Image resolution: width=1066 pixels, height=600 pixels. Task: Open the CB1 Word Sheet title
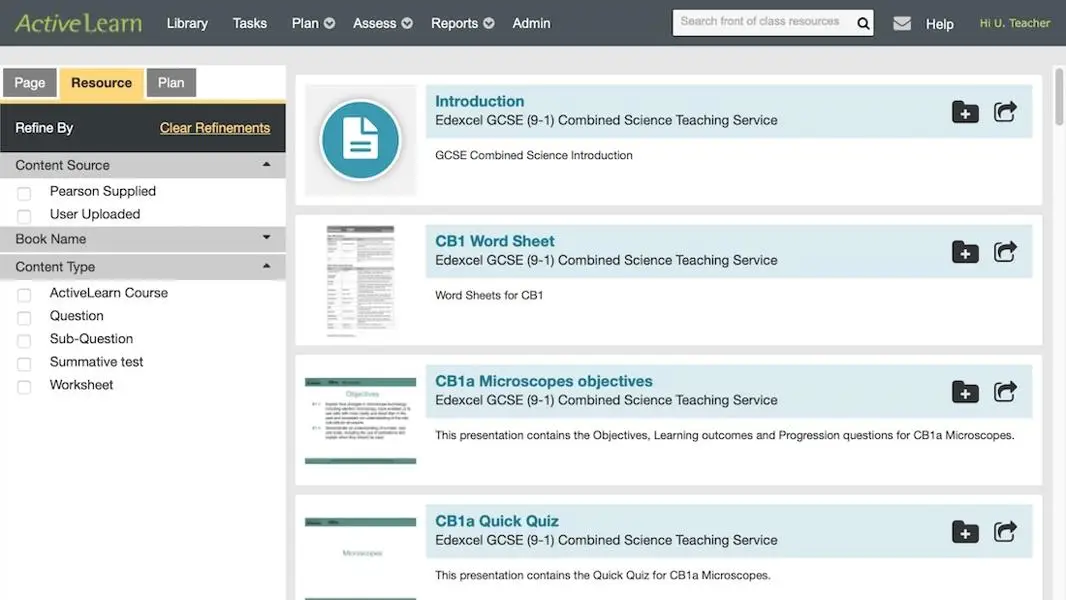pos(494,241)
